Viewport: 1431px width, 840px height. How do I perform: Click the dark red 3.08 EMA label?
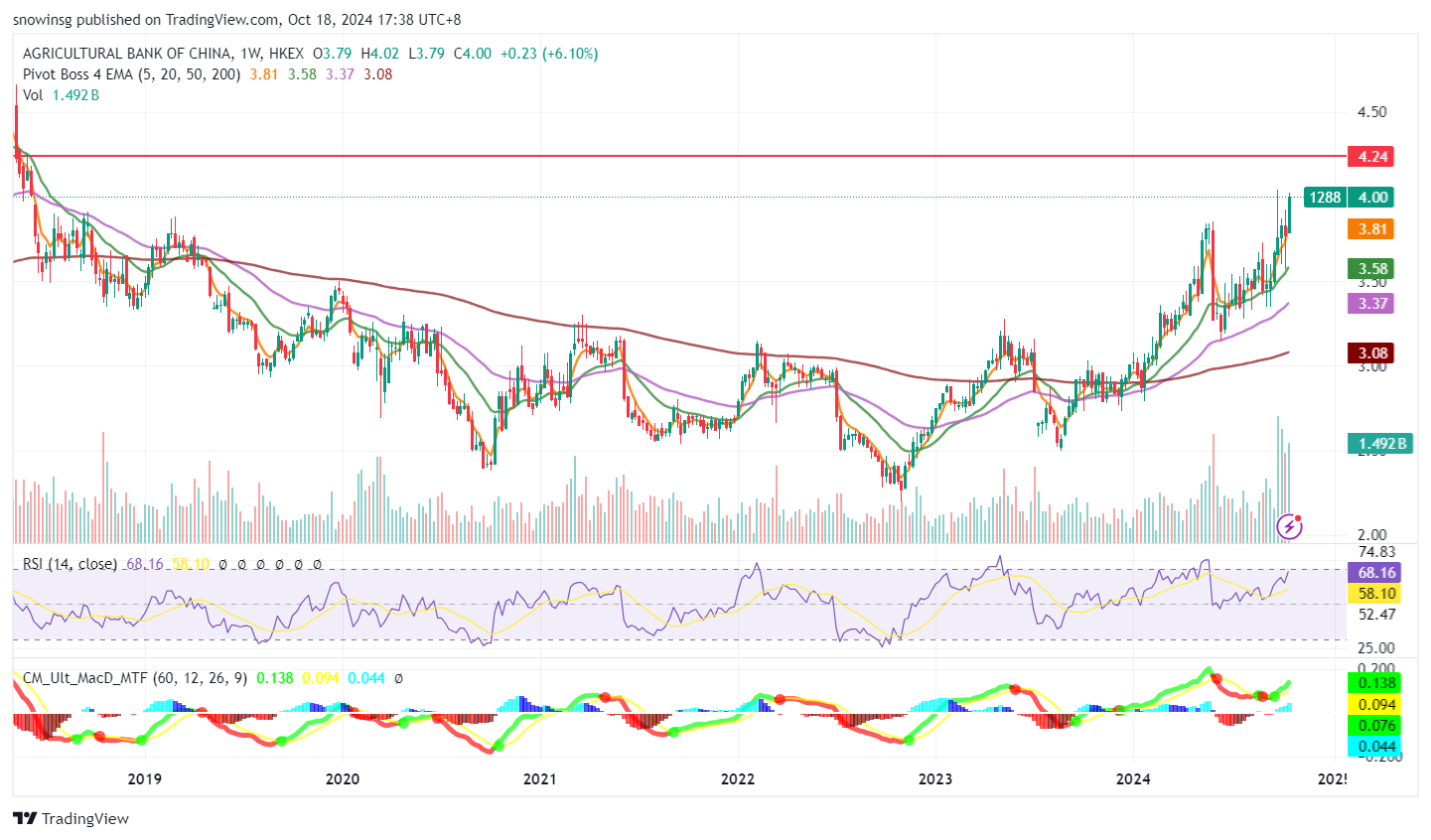[x=1370, y=353]
